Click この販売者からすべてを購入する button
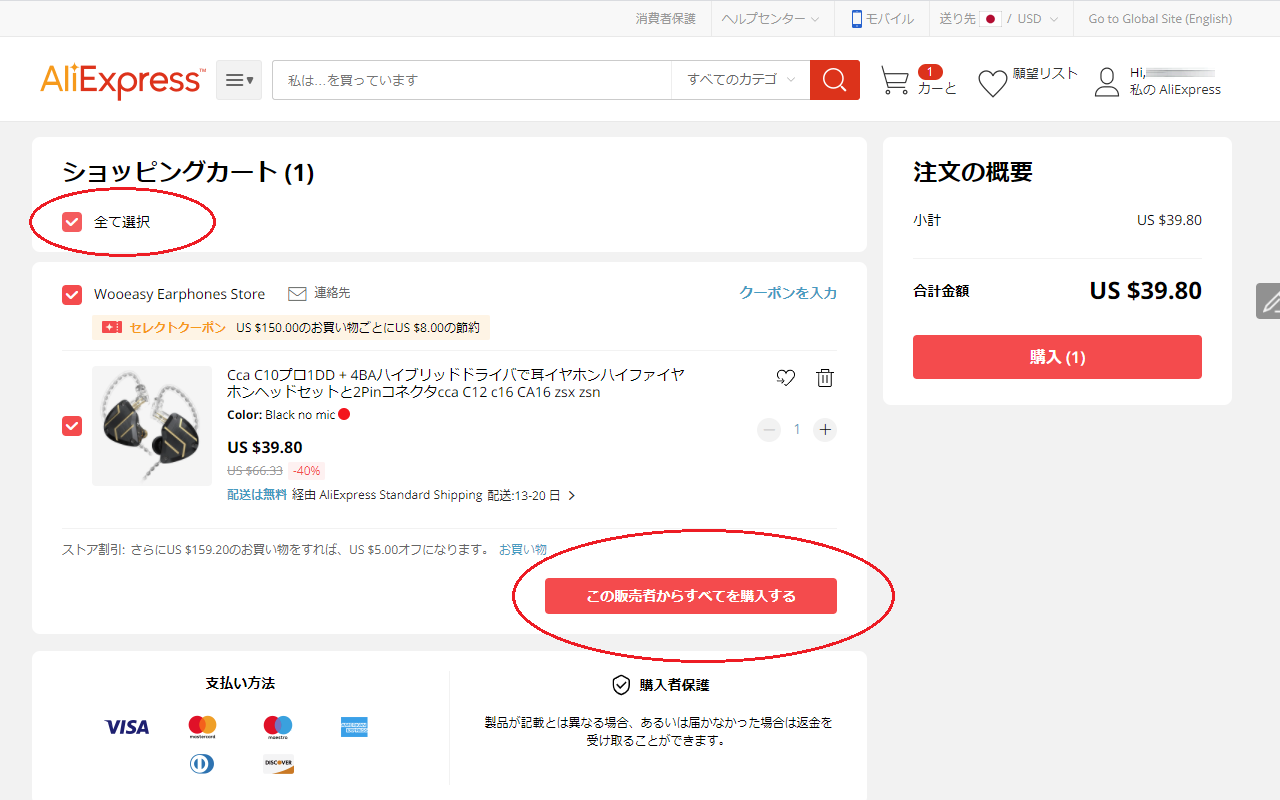The width and height of the screenshot is (1280, 800). (691, 596)
